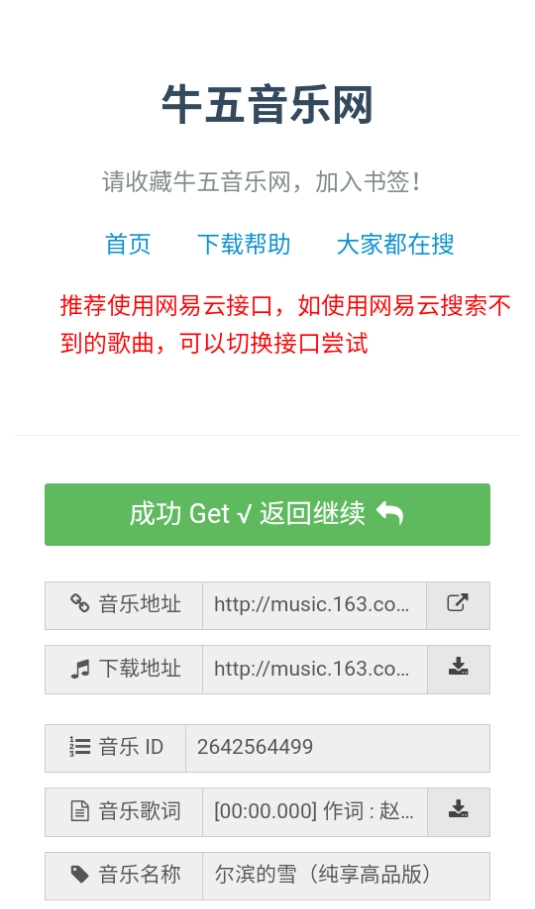Click the chain link icon beside 音乐地址
535x909 pixels.
pos(80,603)
